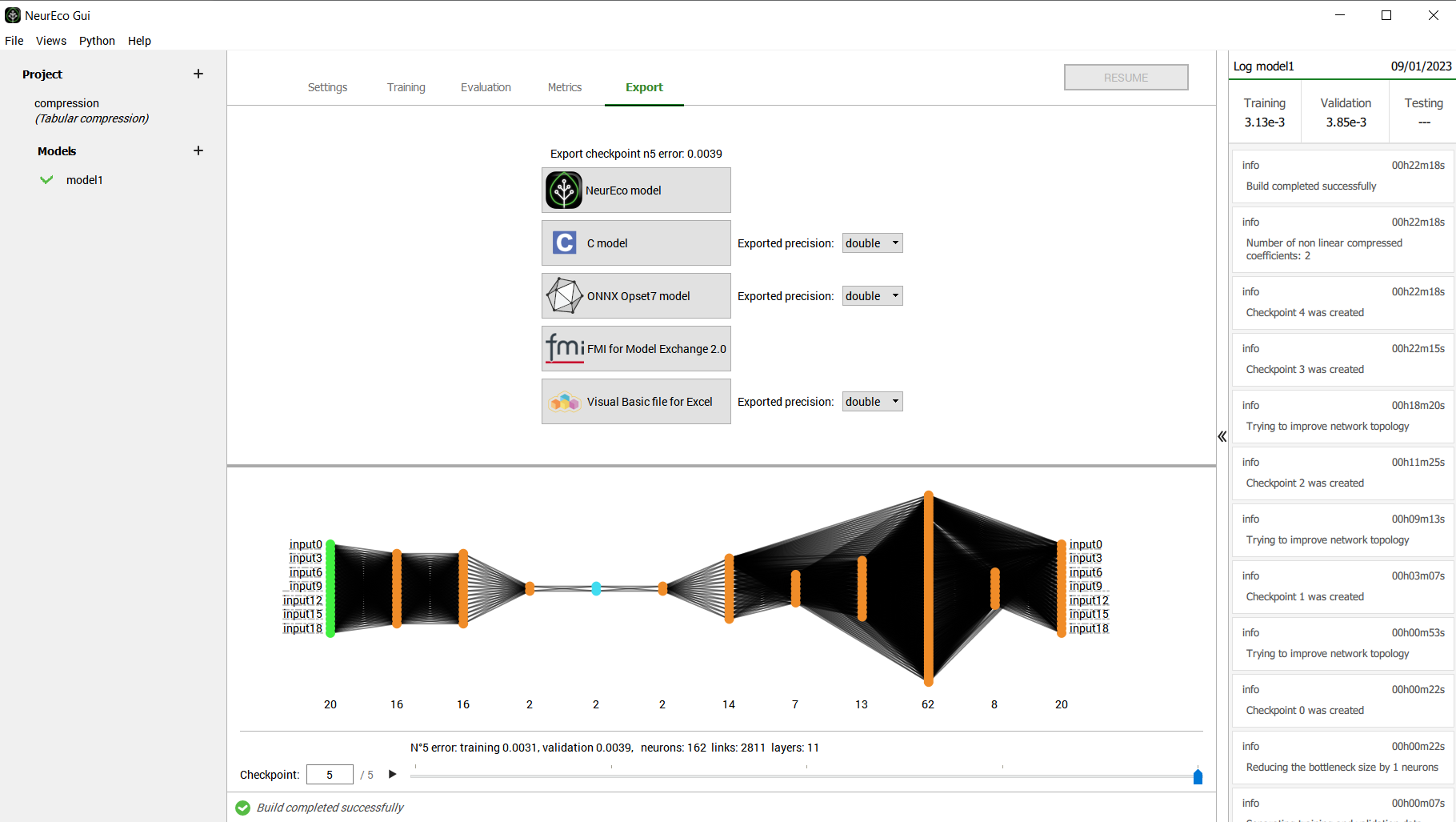Export as NeurEco model

click(636, 190)
